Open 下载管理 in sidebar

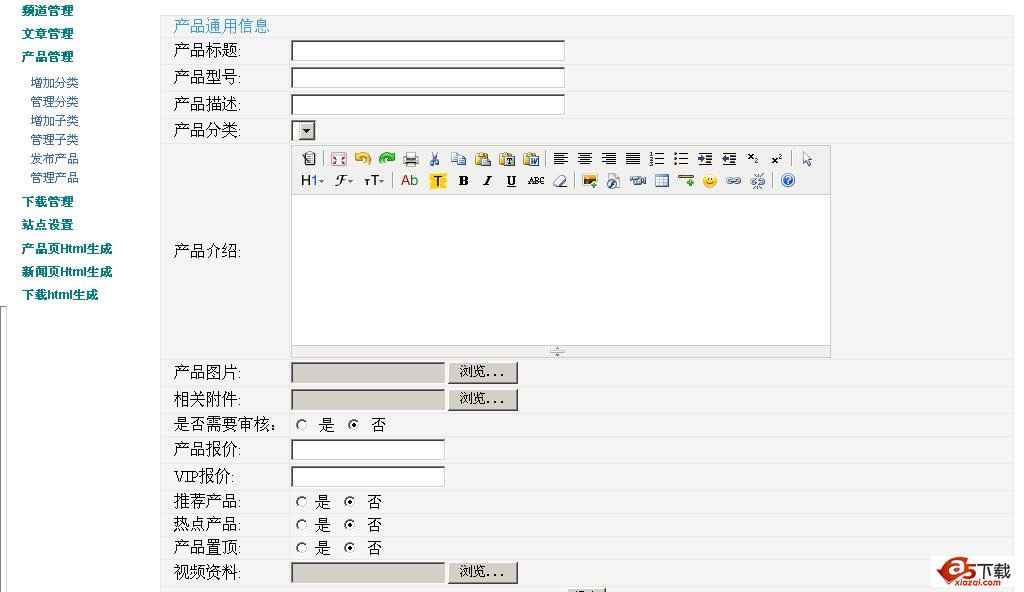coord(47,202)
